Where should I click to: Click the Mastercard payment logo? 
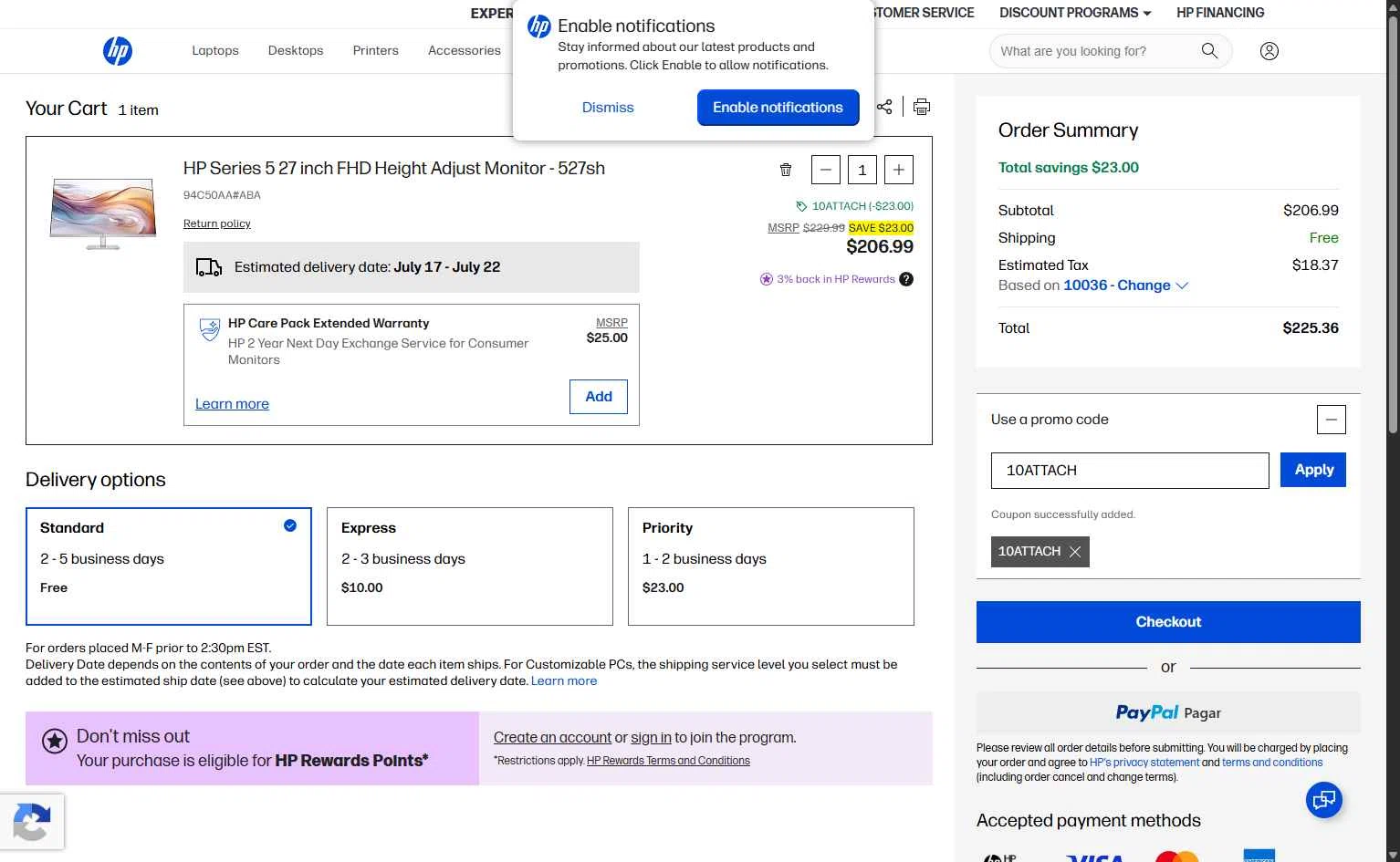(1177, 857)
